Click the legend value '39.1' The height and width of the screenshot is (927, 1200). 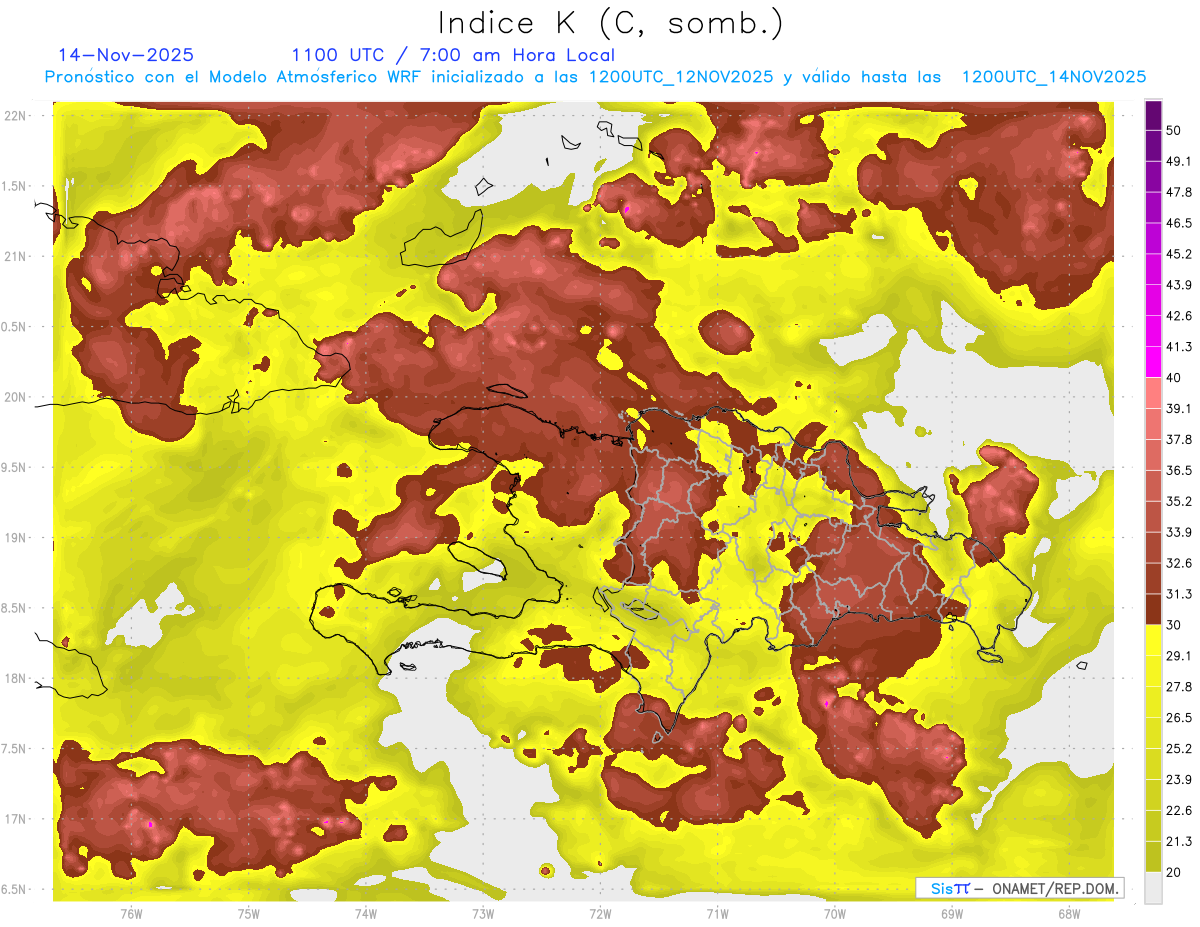[x=1178, y=409]
